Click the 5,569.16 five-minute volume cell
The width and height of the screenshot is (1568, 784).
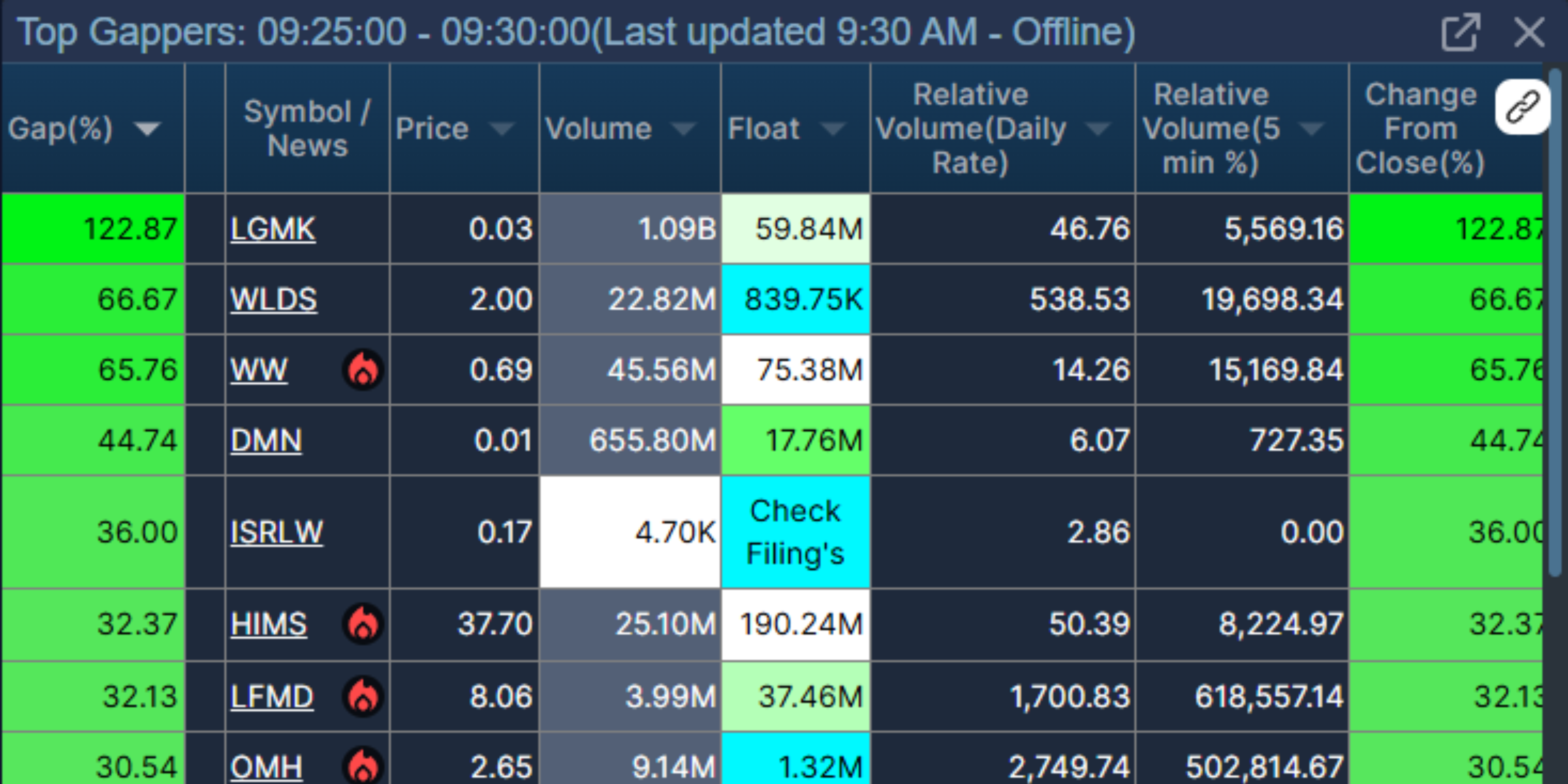(x=1242, y=229)
